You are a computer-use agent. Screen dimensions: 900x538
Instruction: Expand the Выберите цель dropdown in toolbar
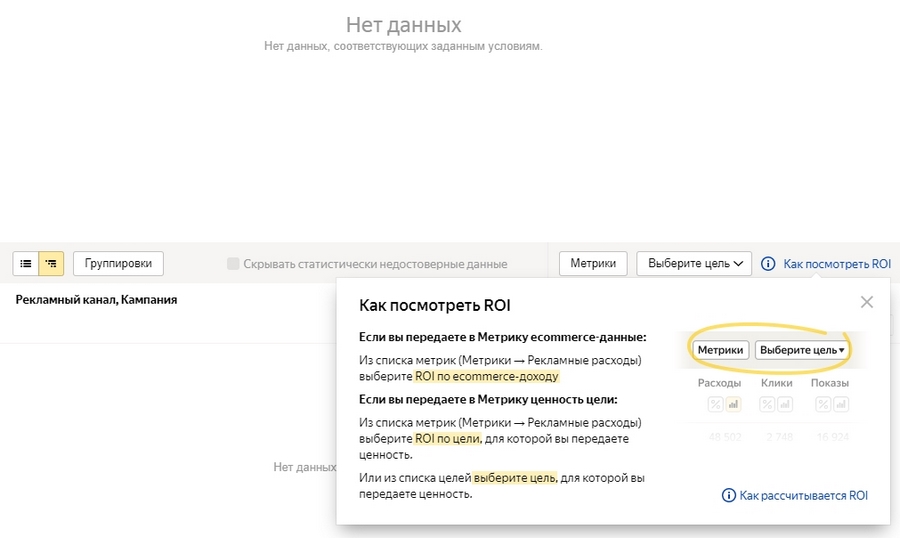point(694,264)
